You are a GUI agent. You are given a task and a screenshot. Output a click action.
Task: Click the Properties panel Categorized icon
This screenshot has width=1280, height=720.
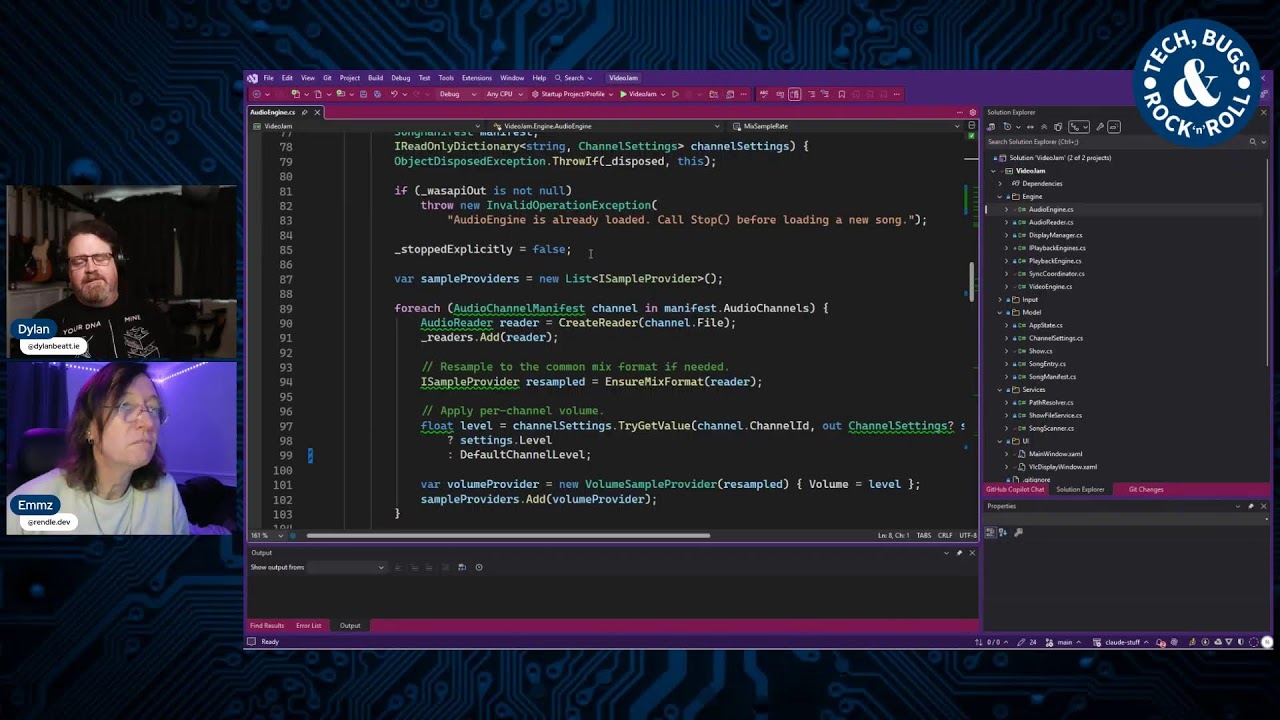pyautogui.click(x=991, y=532)
